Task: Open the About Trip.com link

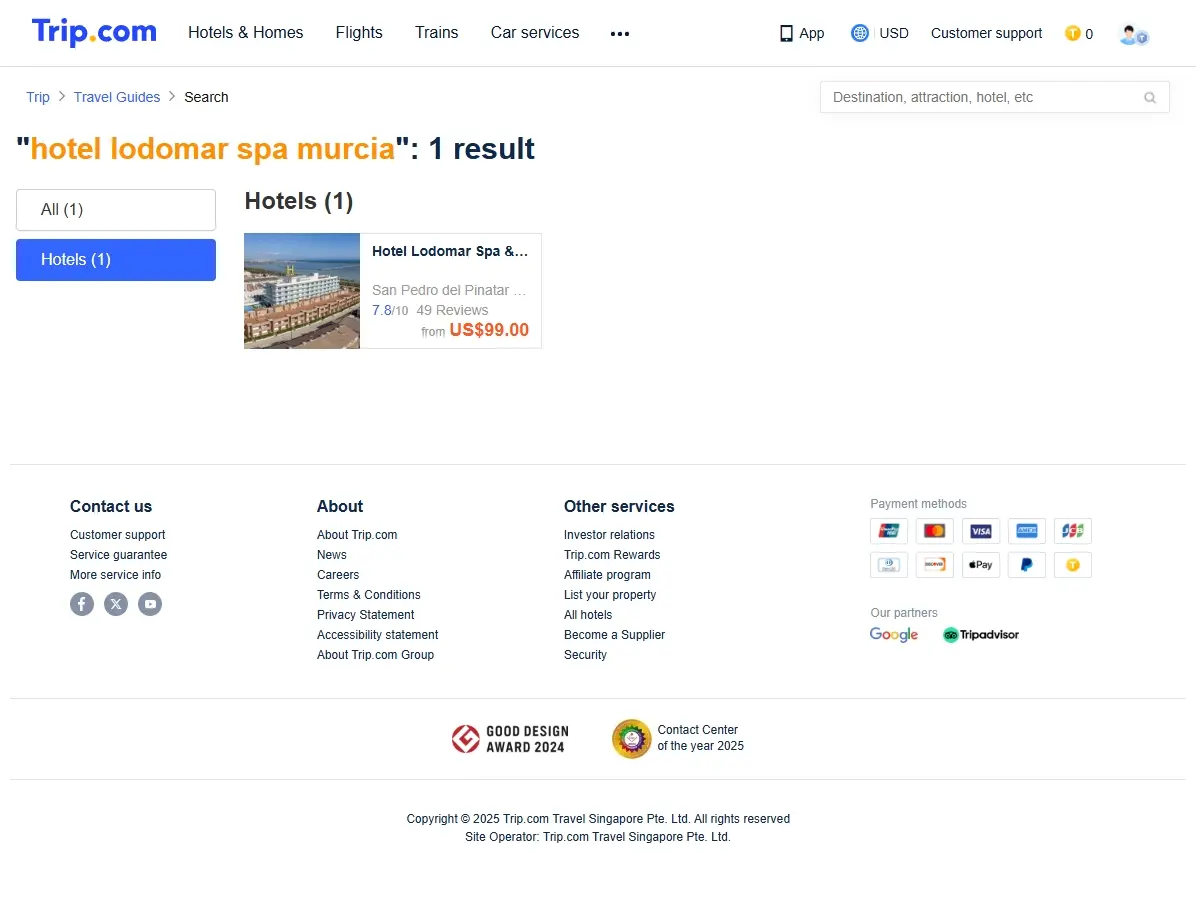Action: coord(357,535)
